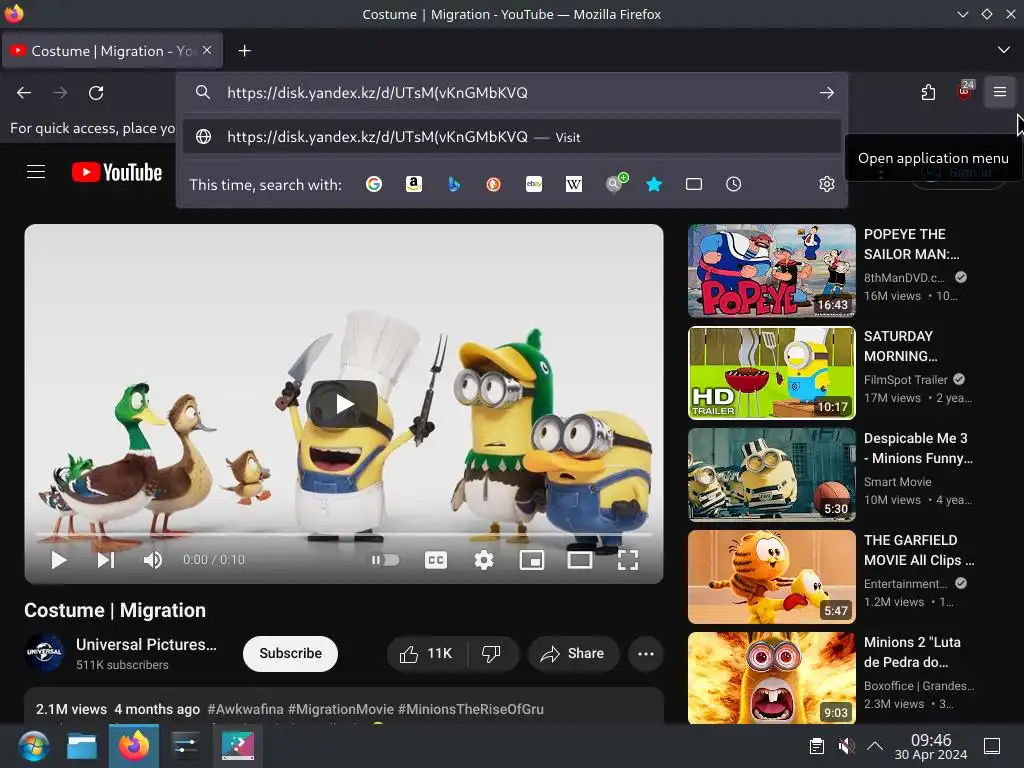Search this time with Amazon icon
This screenshot has height=768, width=1024.
pos(413,184)
